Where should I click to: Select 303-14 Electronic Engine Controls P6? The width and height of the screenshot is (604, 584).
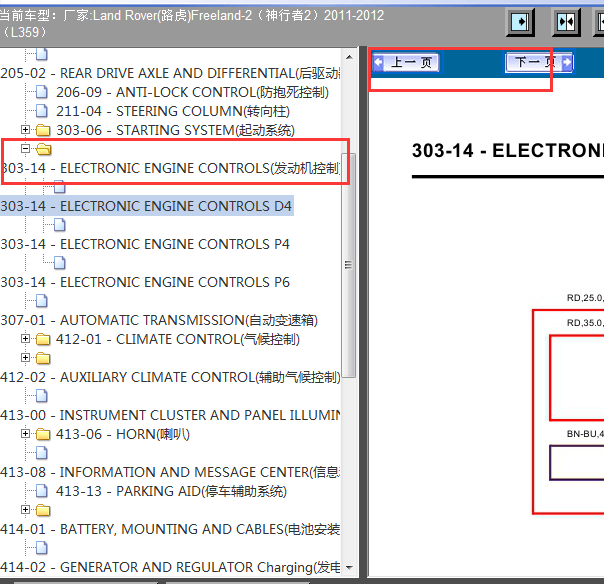[x=145, y=282]
